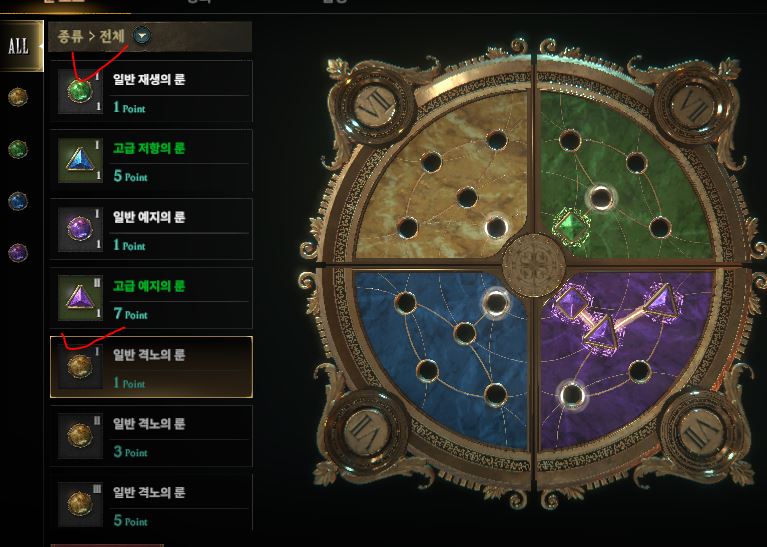Select the 일반 격노의 룬 5 Point orb icon
767x547 pixels.
[80, 504]
